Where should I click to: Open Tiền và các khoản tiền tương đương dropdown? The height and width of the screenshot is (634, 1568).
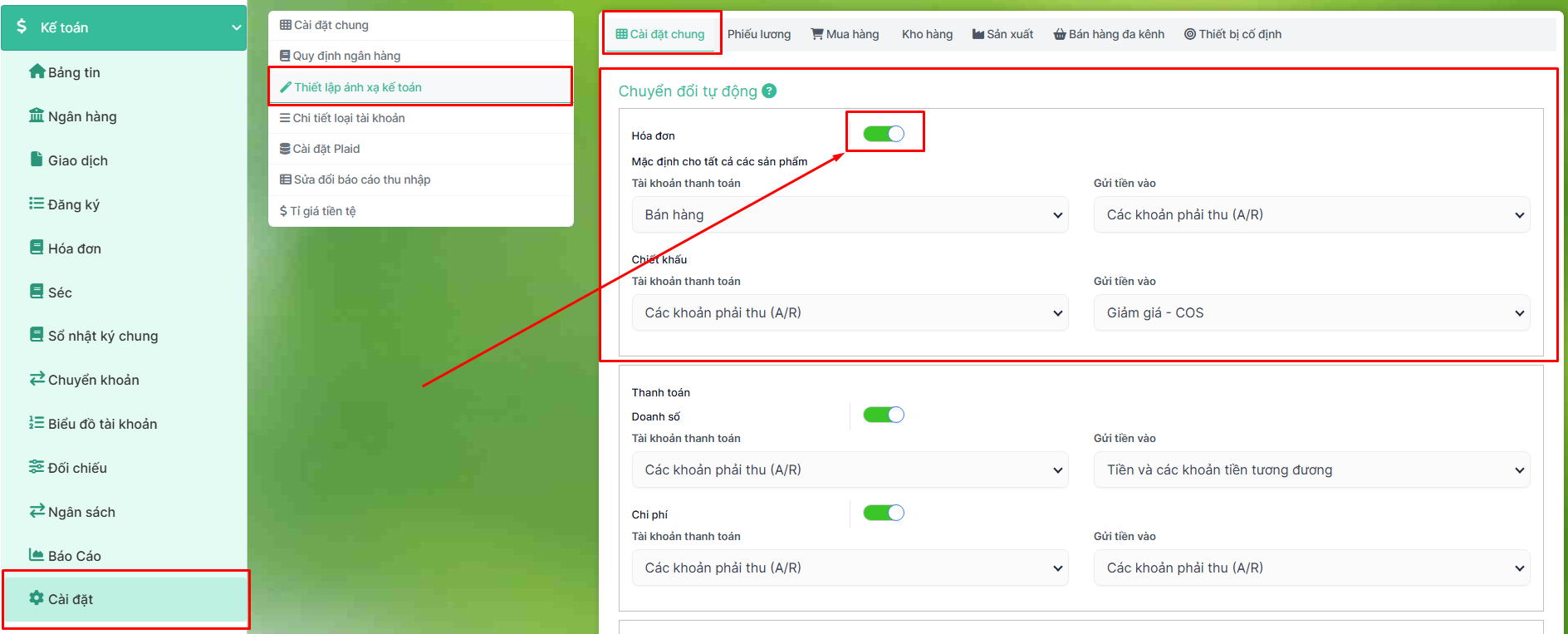pos(1311,470)
